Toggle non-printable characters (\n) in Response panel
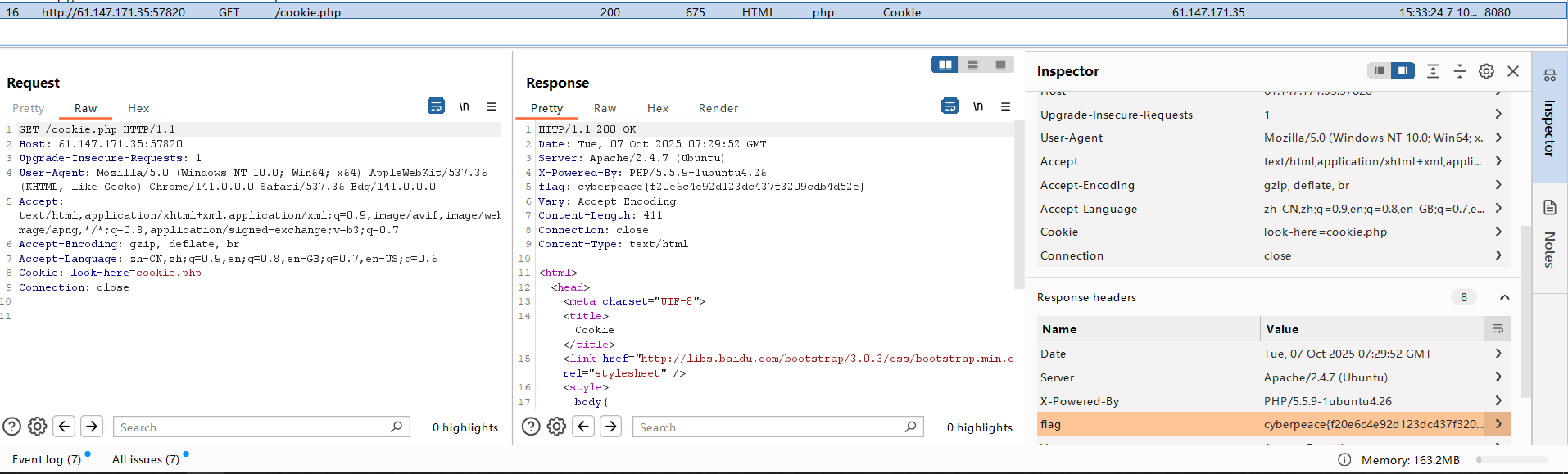The height and width of the screenshot is (474, 1568). [x=977, y=106]
